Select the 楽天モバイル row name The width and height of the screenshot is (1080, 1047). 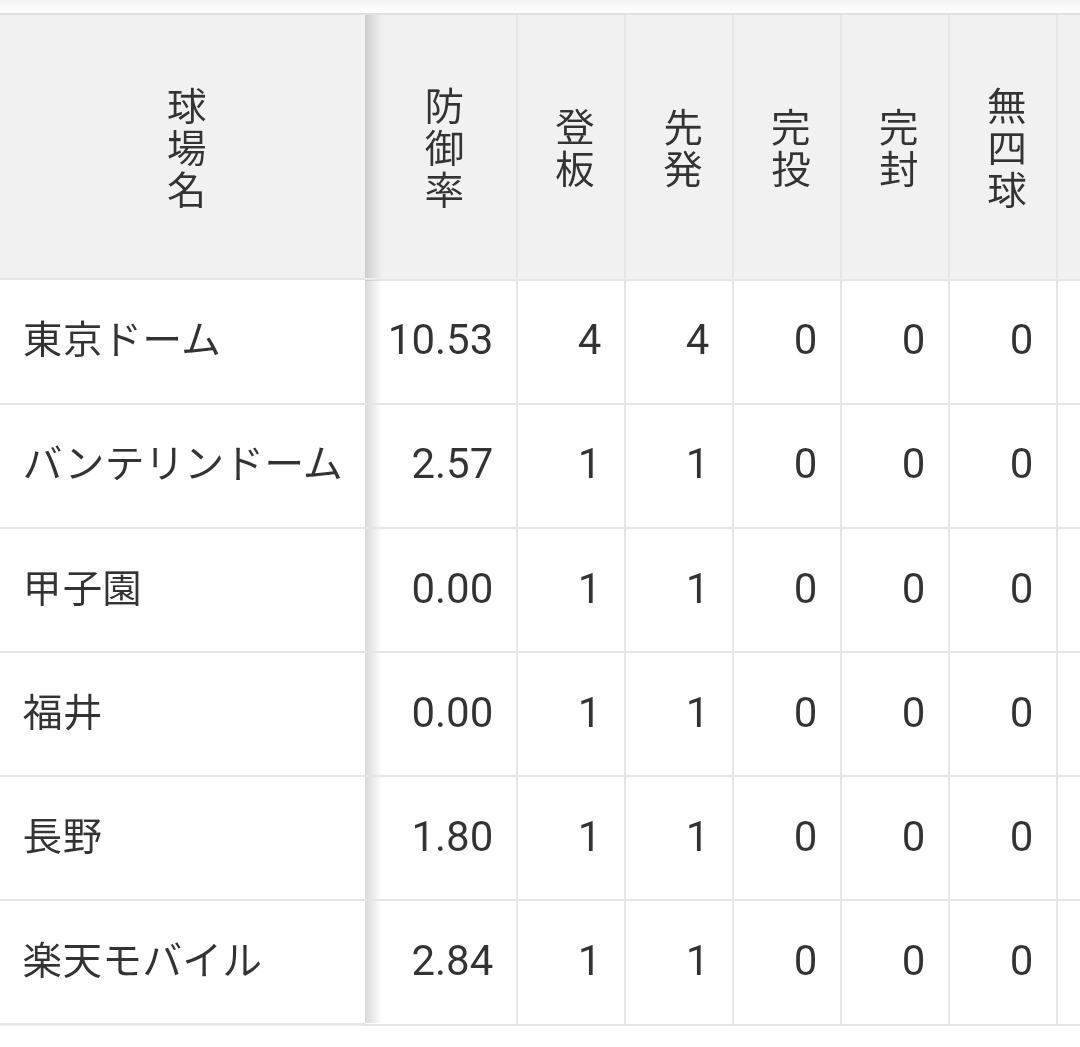point(143,961)
